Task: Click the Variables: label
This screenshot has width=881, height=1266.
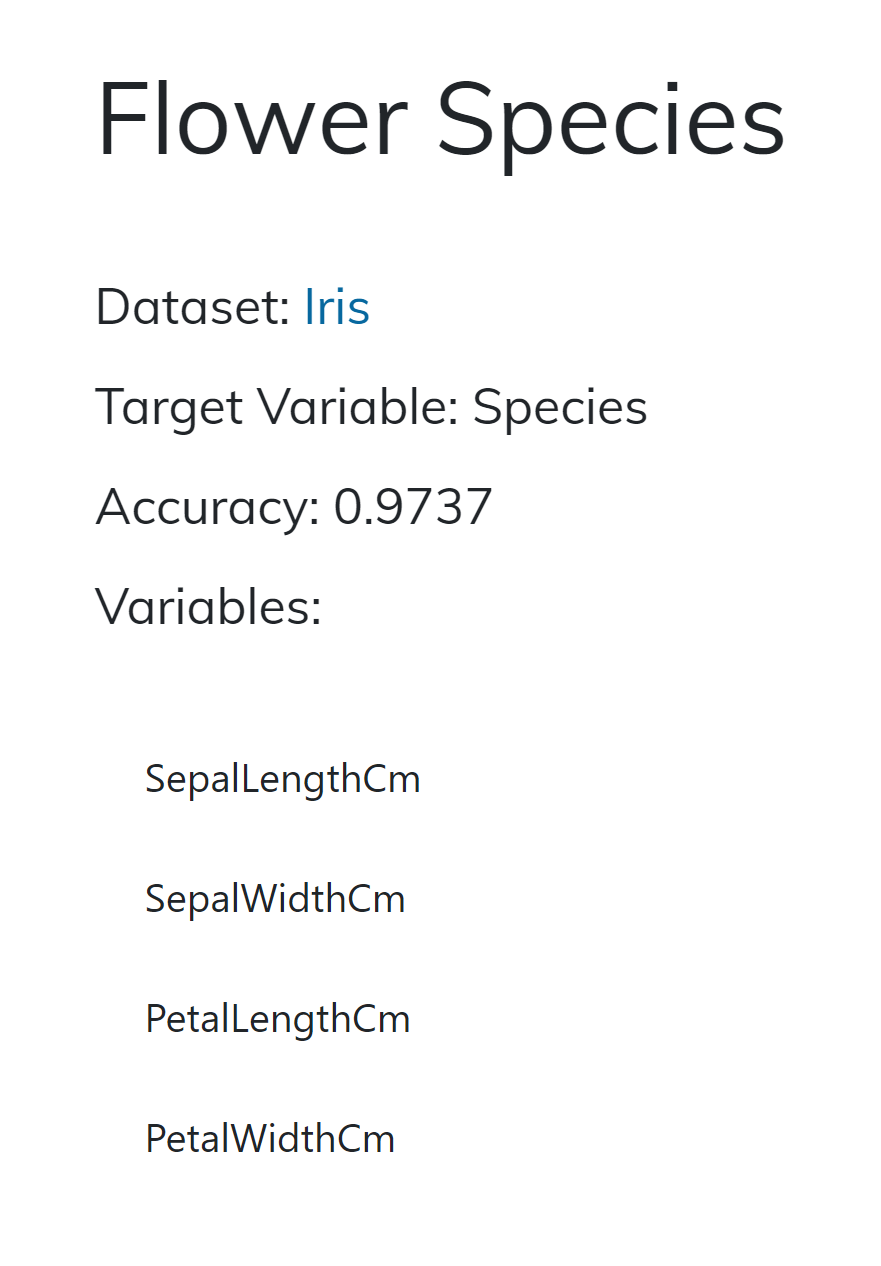Action: point(208,606)
